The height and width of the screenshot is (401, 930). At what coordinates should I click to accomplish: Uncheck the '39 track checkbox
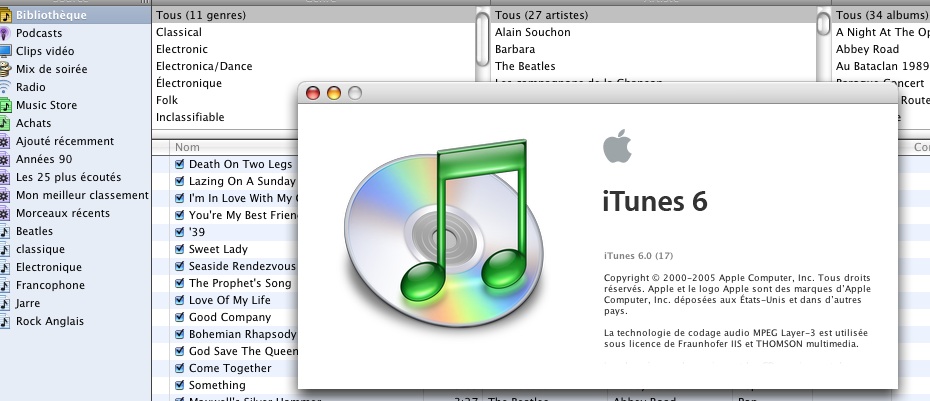point(180,232)
